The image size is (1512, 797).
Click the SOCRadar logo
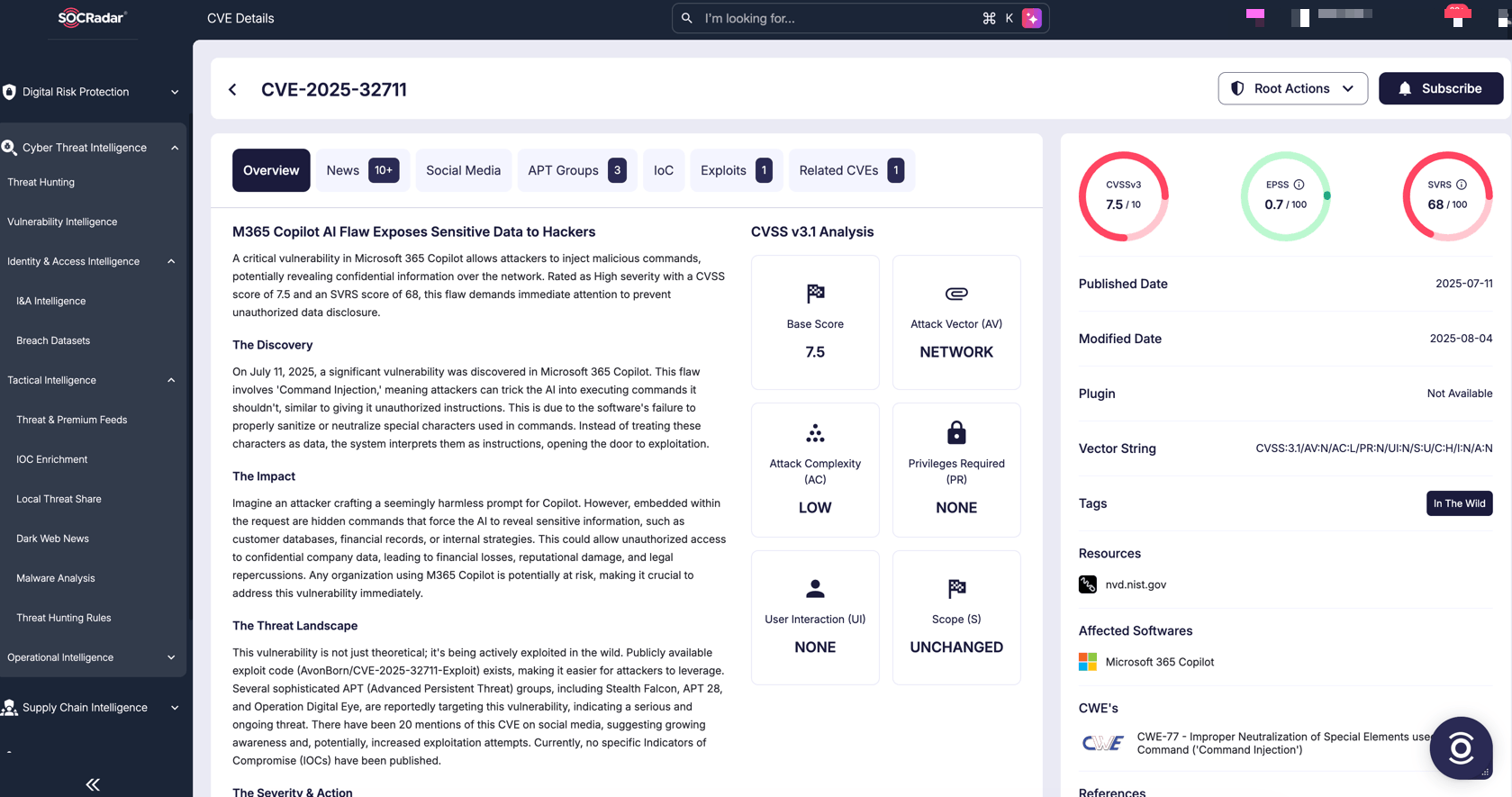93,17
